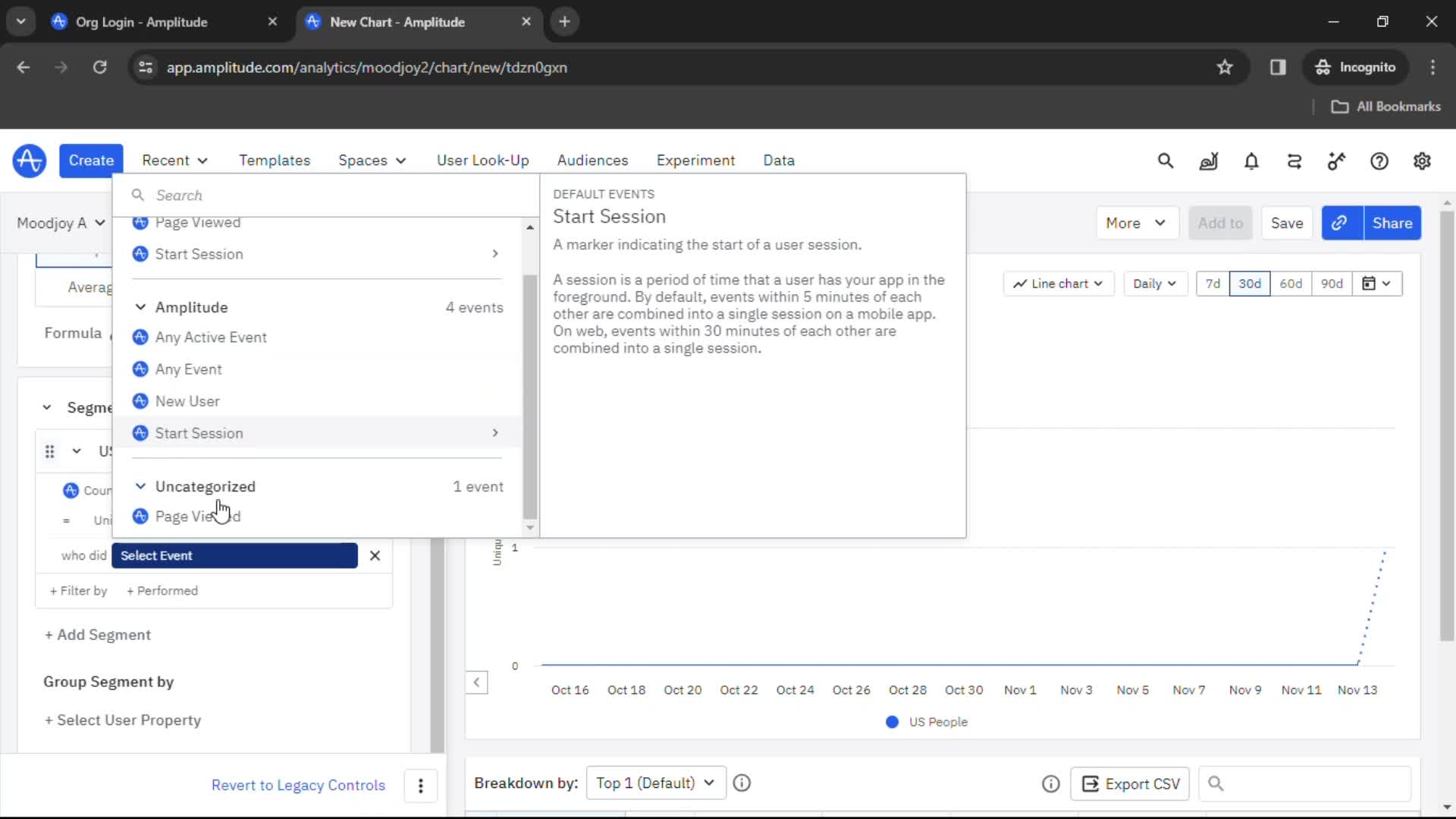Select the 30d time range toggle
This screenshot has height=819, width=1456.
1250,283
